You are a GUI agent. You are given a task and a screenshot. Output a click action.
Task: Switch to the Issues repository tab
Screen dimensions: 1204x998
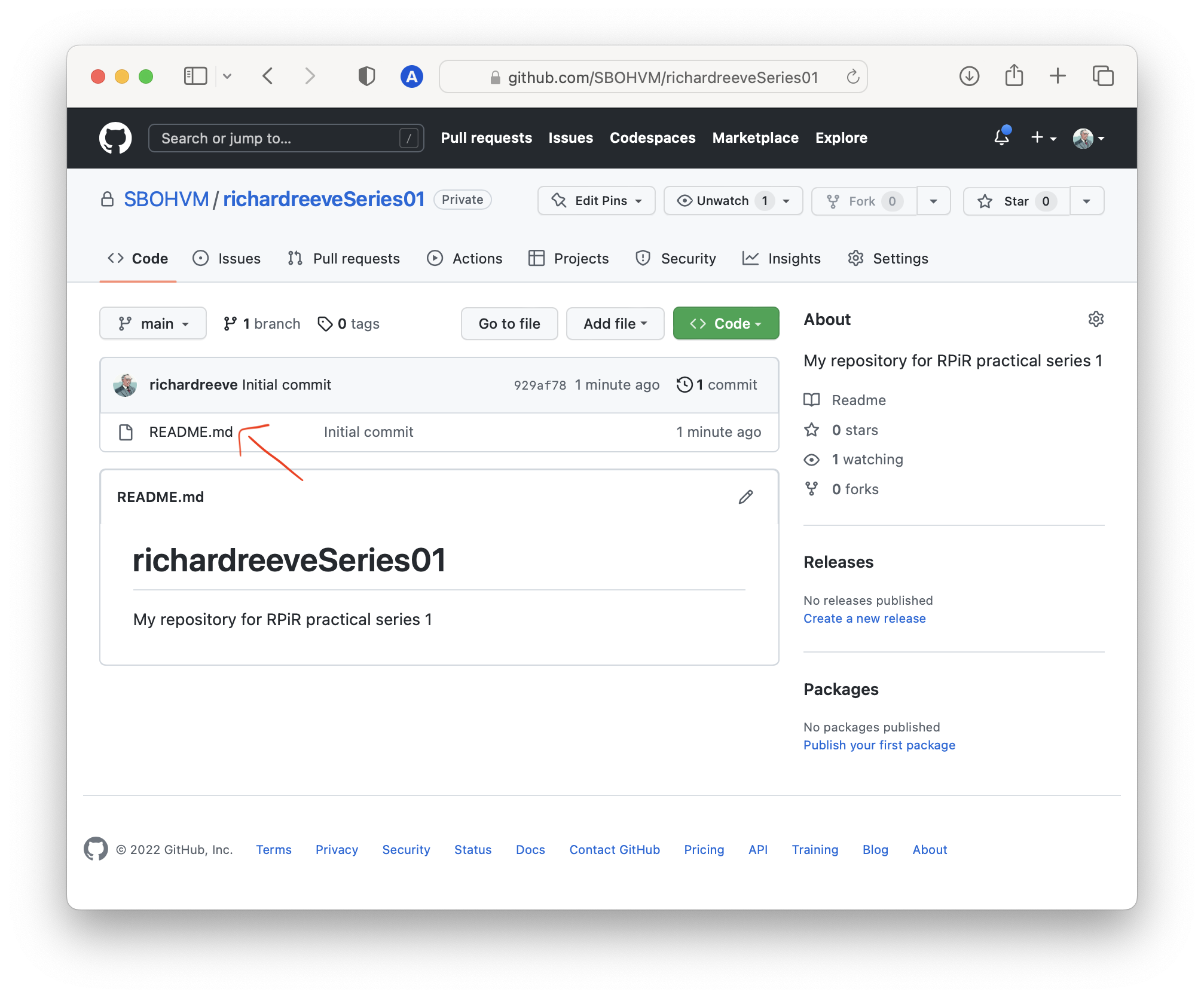227,258
